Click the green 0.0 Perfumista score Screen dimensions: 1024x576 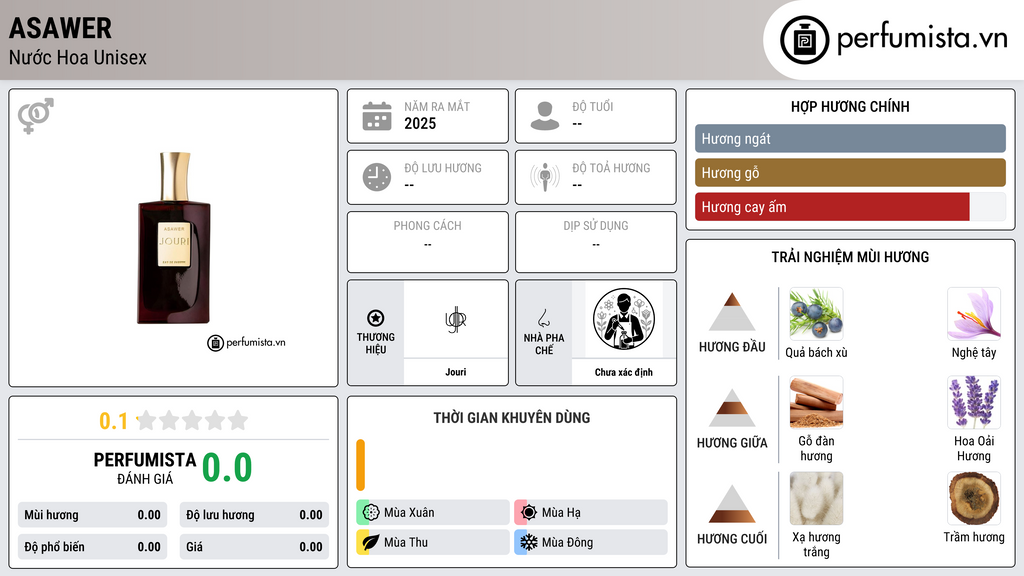pos(227,468)
